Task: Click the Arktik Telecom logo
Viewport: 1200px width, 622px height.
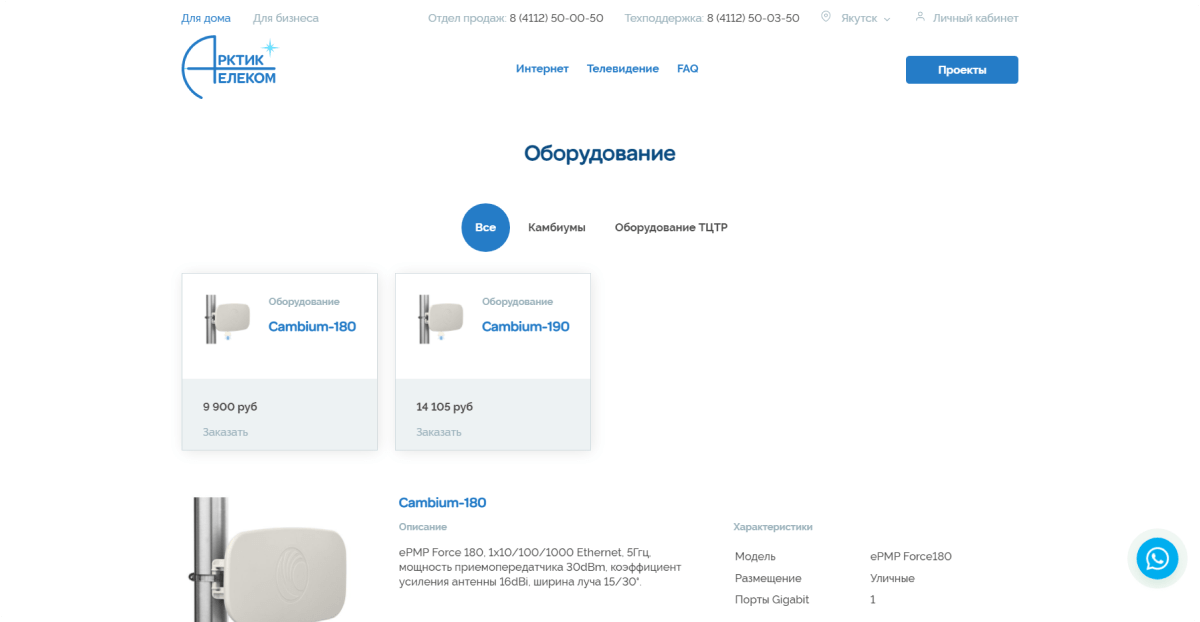Action: pyautogui.click(x=229, y=68)
